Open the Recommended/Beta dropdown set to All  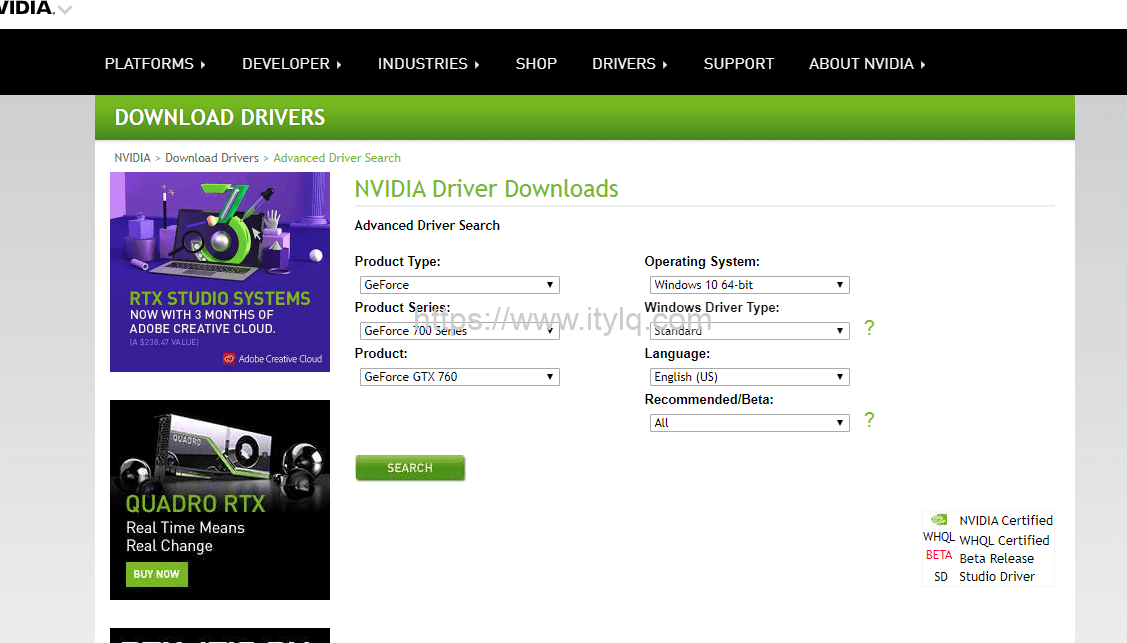(x=749, y=423)
